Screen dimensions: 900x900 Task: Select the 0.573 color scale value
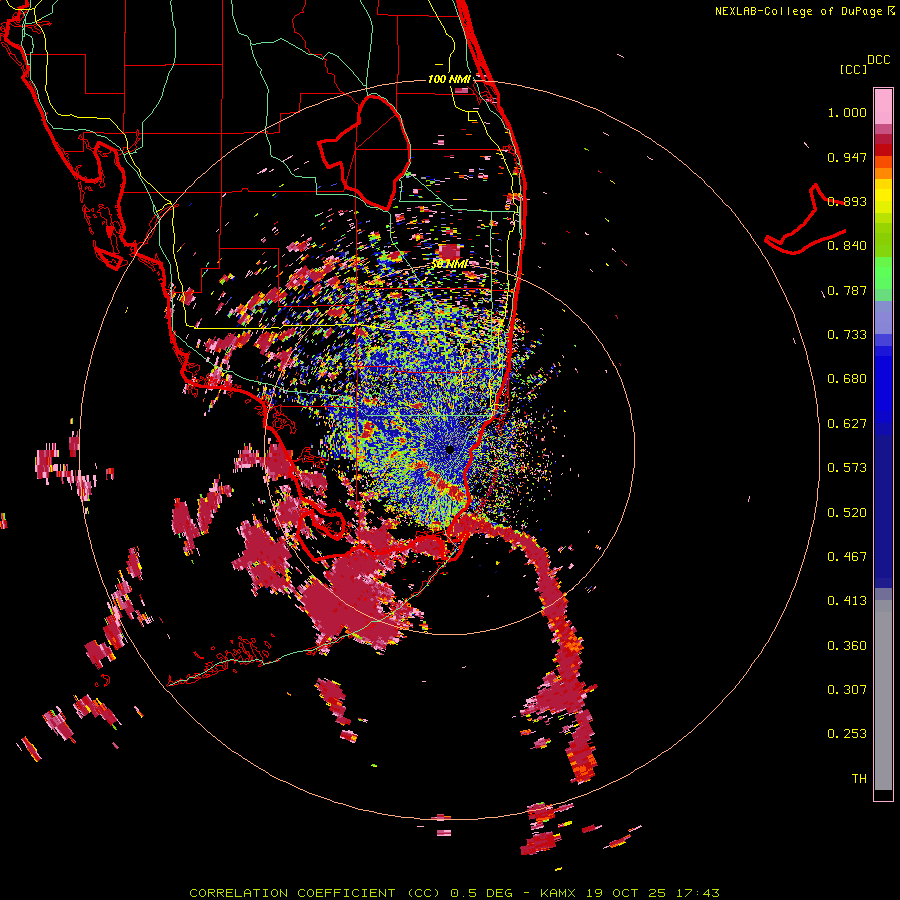pos(847,468)
